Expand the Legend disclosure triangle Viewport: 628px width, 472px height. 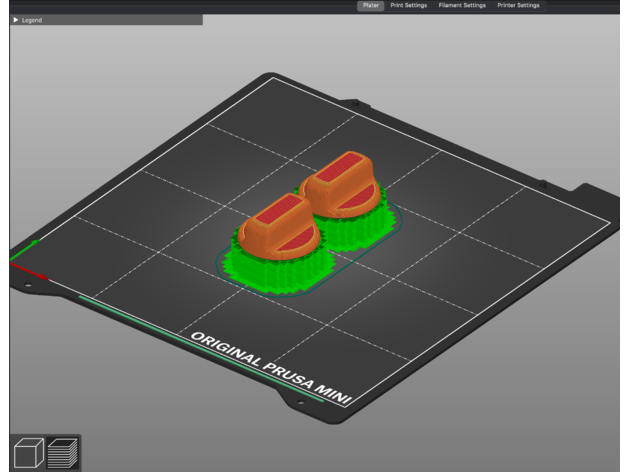click(x=15, y=20)
